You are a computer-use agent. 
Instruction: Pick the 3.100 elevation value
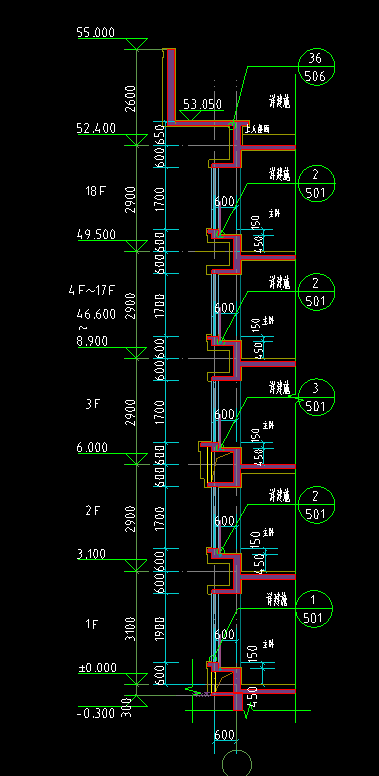point(92,554)
